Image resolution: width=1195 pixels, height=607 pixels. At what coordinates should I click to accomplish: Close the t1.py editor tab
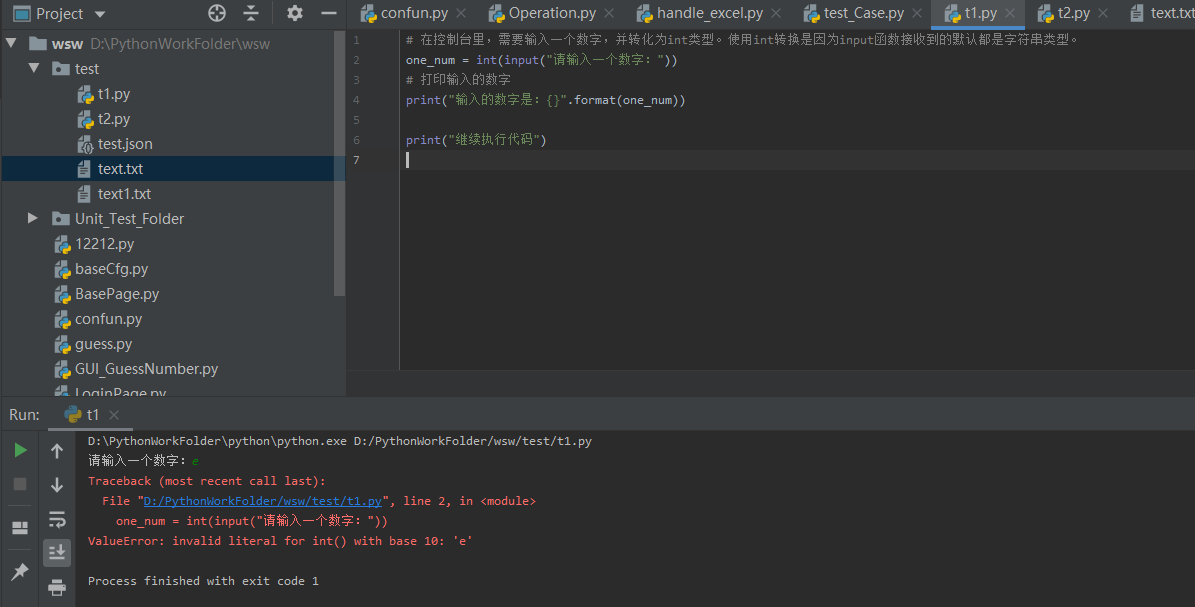[x=1010, y=13]
